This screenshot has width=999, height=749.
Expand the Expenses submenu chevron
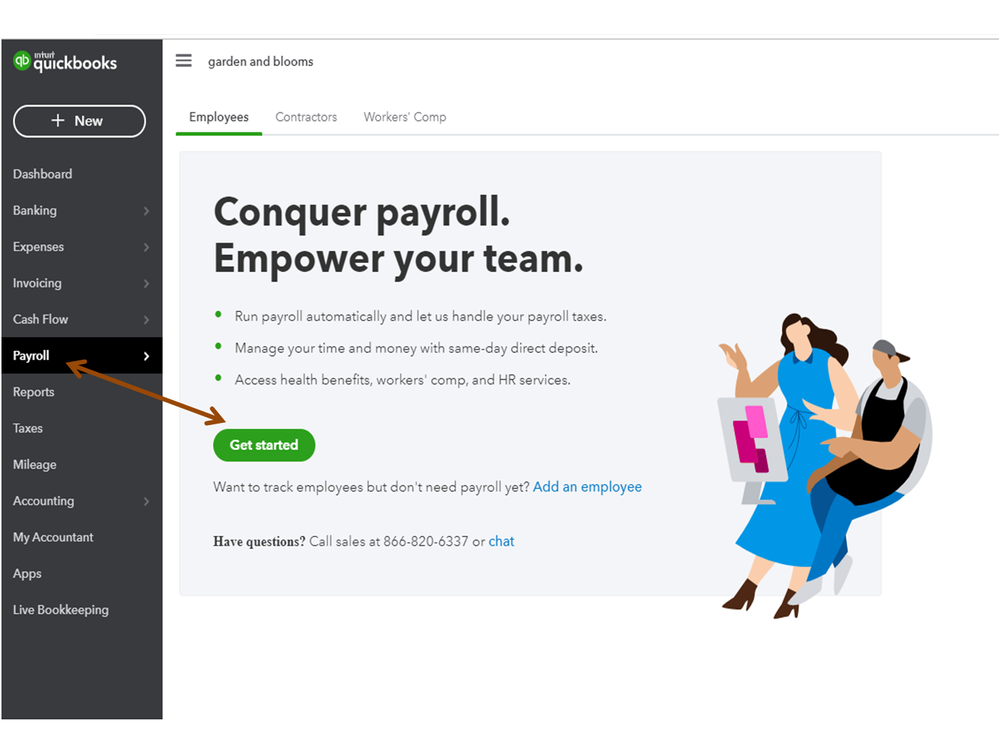point(147,247)
